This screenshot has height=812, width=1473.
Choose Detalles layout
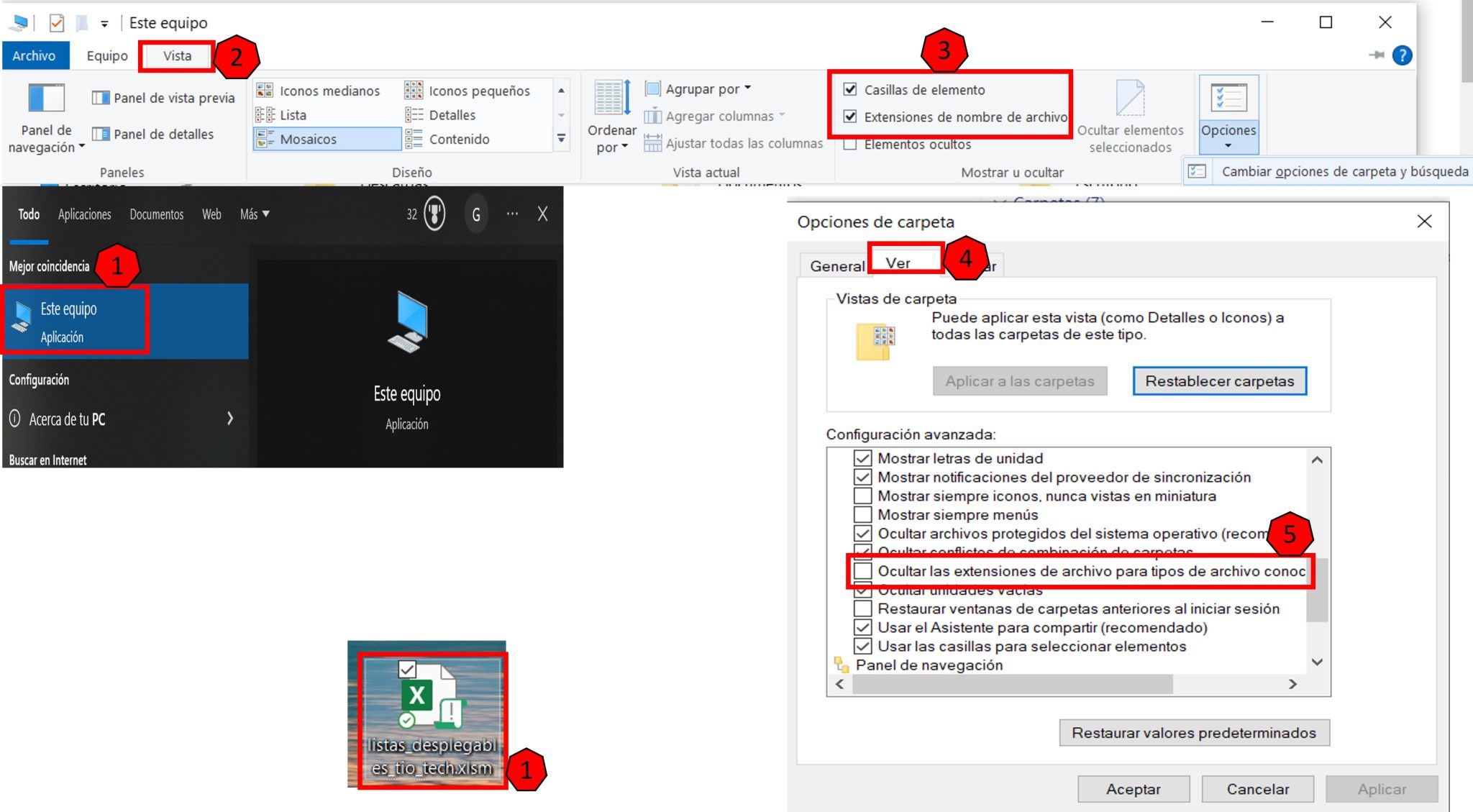pos(440,115)
